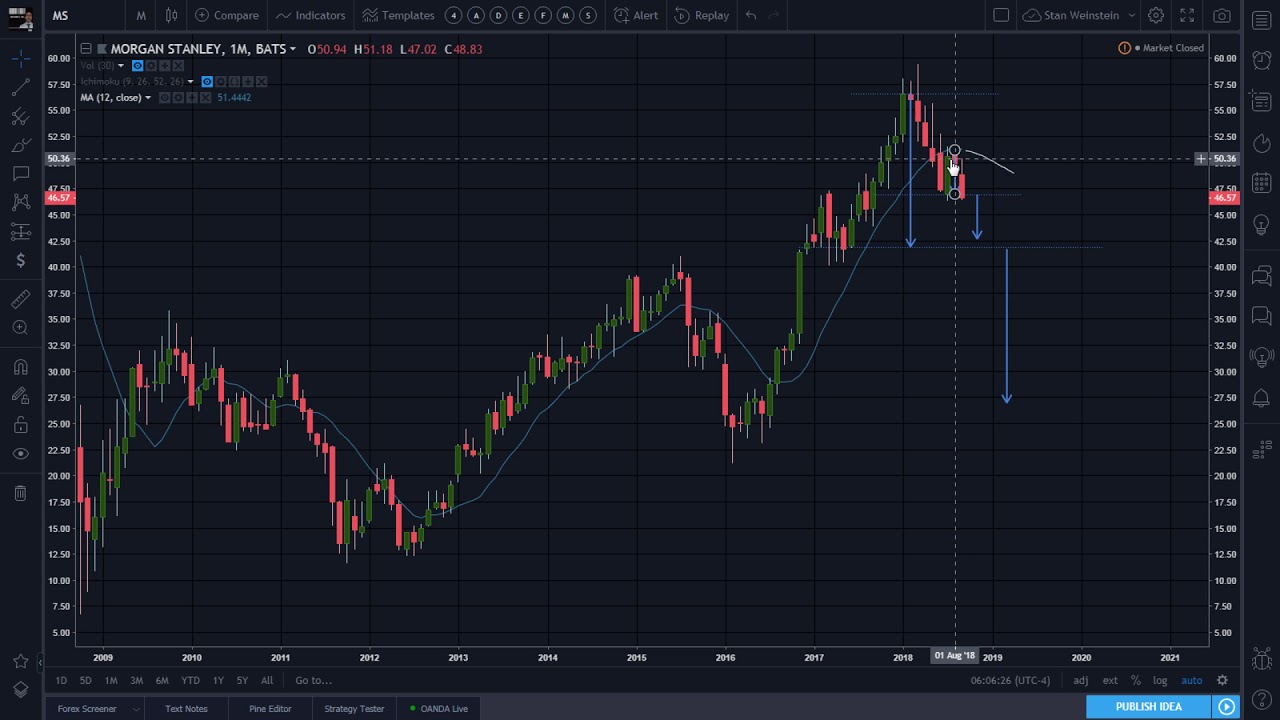1280x720 pixels.
Task: Toggle hide all drawings eye in left toolbar
Action: 20,454
